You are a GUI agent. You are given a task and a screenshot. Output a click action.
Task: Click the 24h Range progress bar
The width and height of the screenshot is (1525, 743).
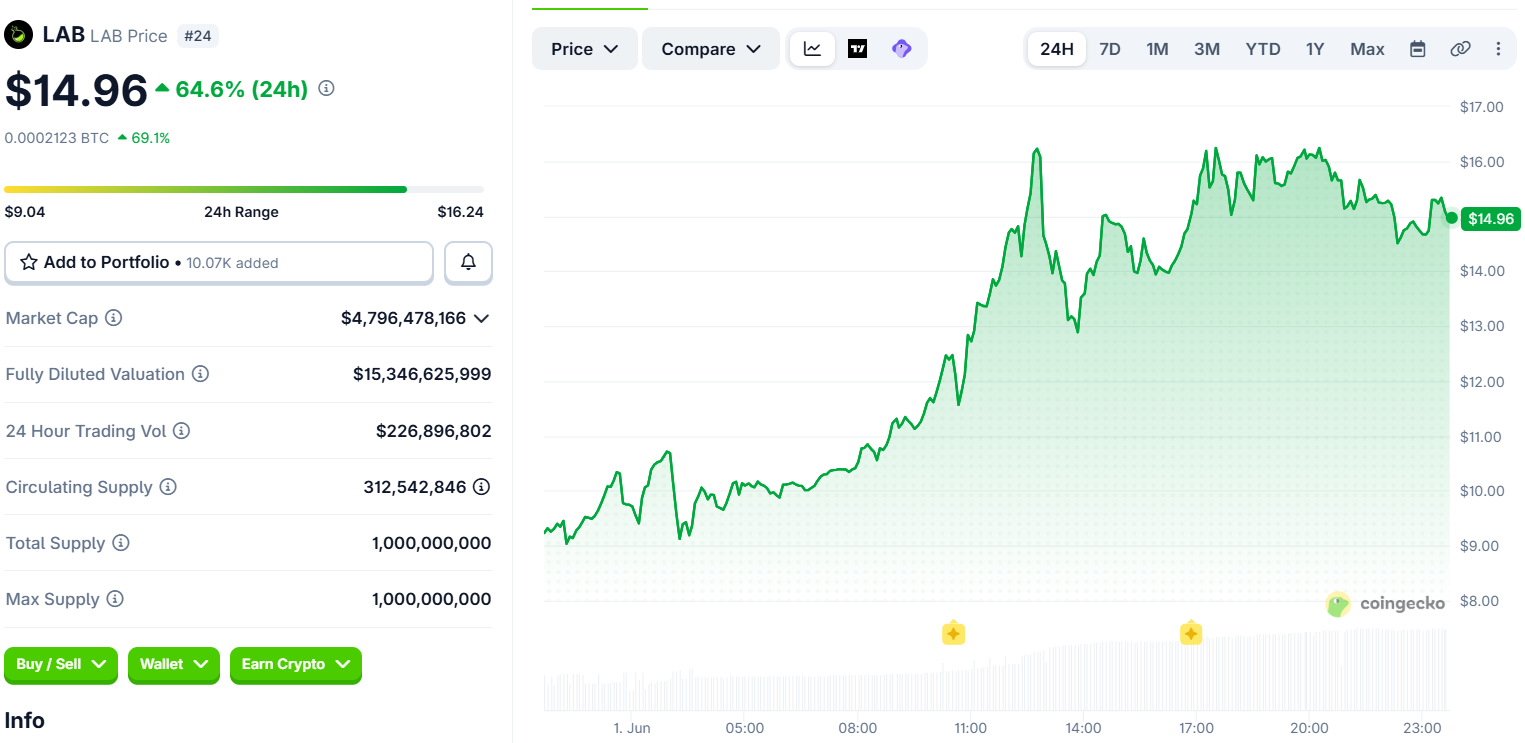(x=244, y=189)
